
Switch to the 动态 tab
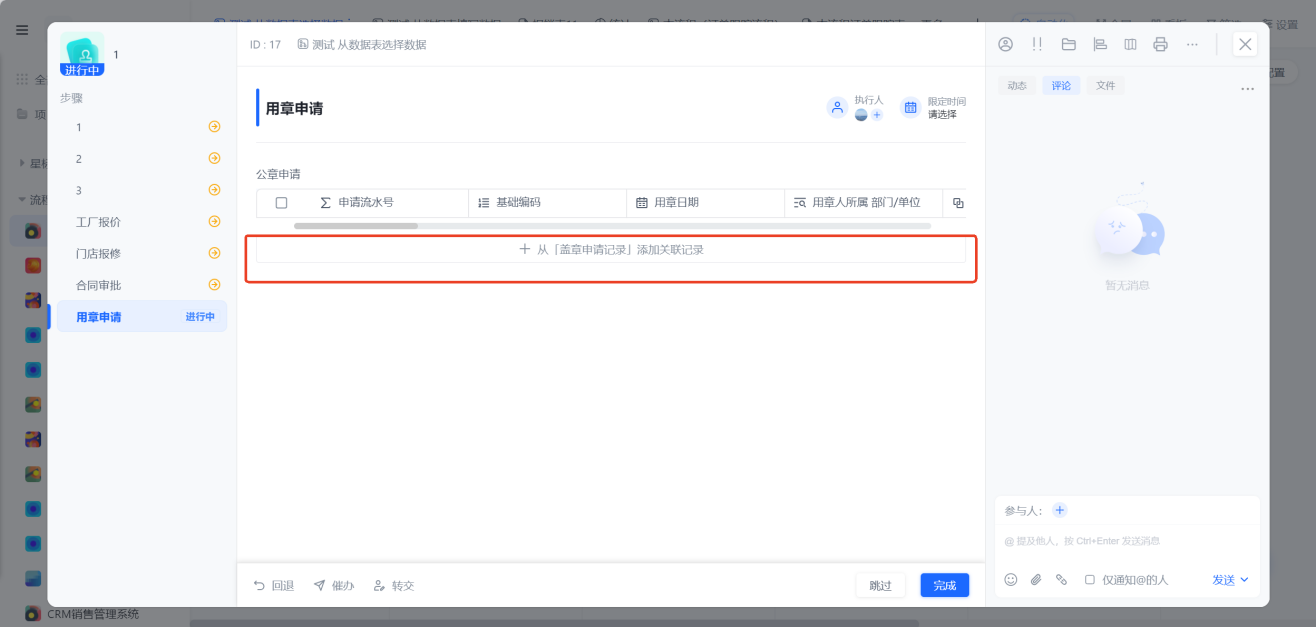tap(1017, 86)
